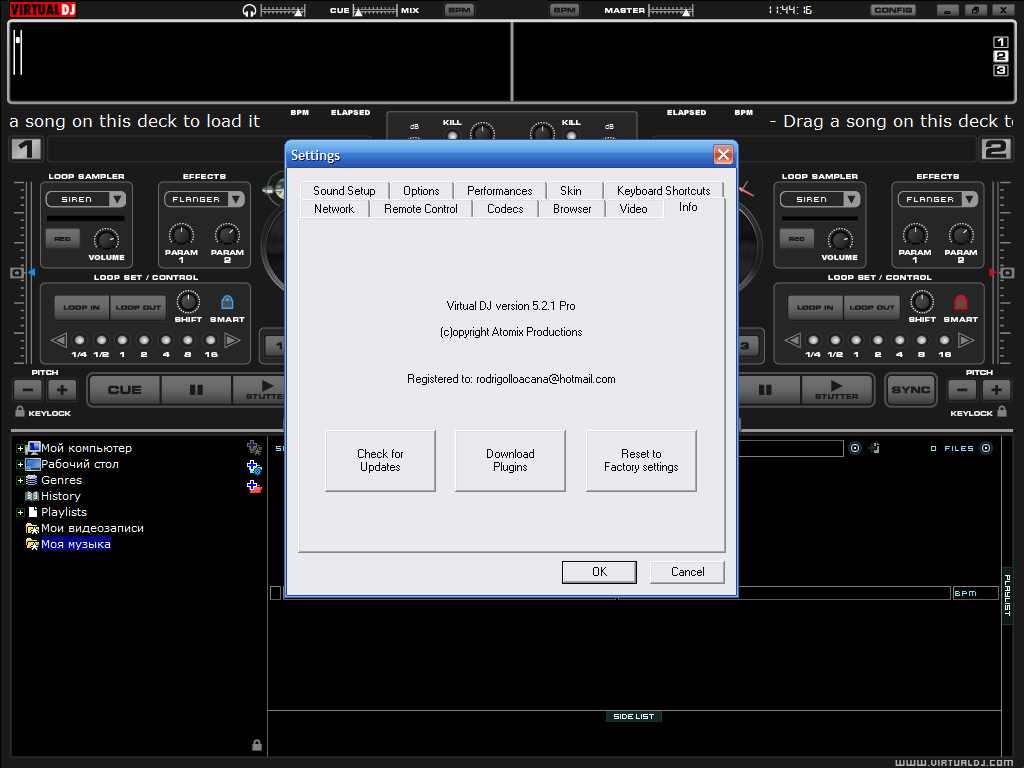Open the SIDE LIST panel tab

pyautogui.click(x=633, y=716)
